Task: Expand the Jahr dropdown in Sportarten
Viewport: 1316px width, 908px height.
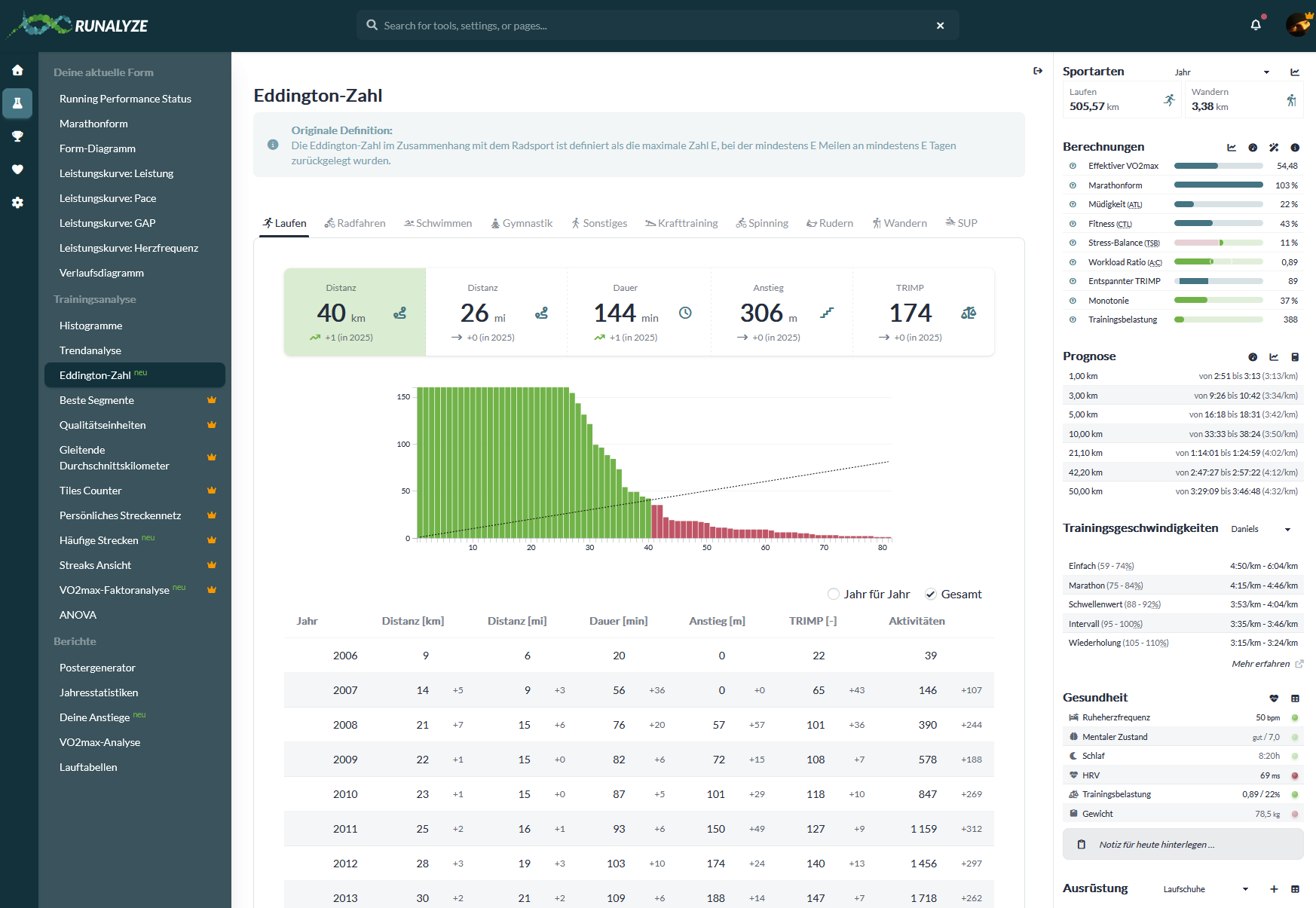Action: (1221, 72)
